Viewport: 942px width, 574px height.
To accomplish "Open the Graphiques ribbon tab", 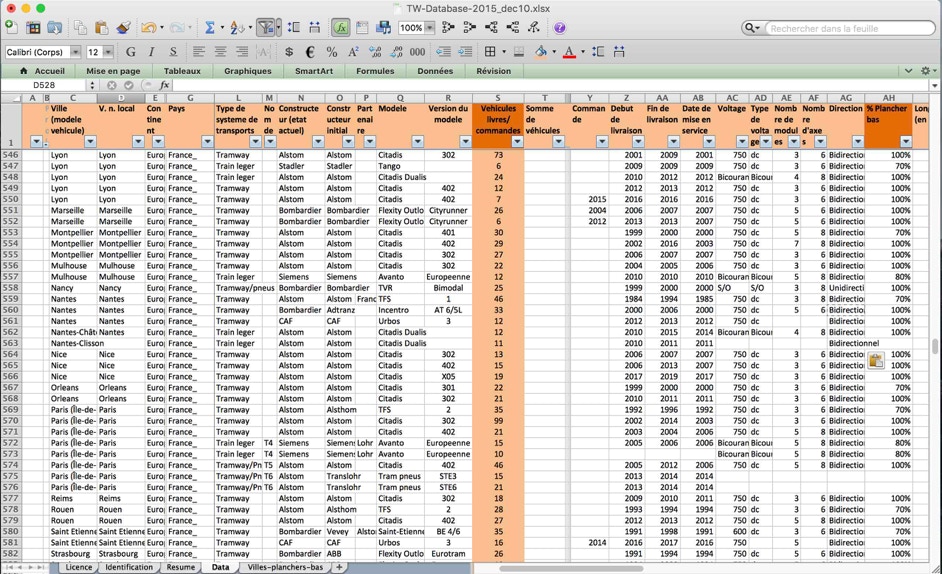I will point(248,71).
